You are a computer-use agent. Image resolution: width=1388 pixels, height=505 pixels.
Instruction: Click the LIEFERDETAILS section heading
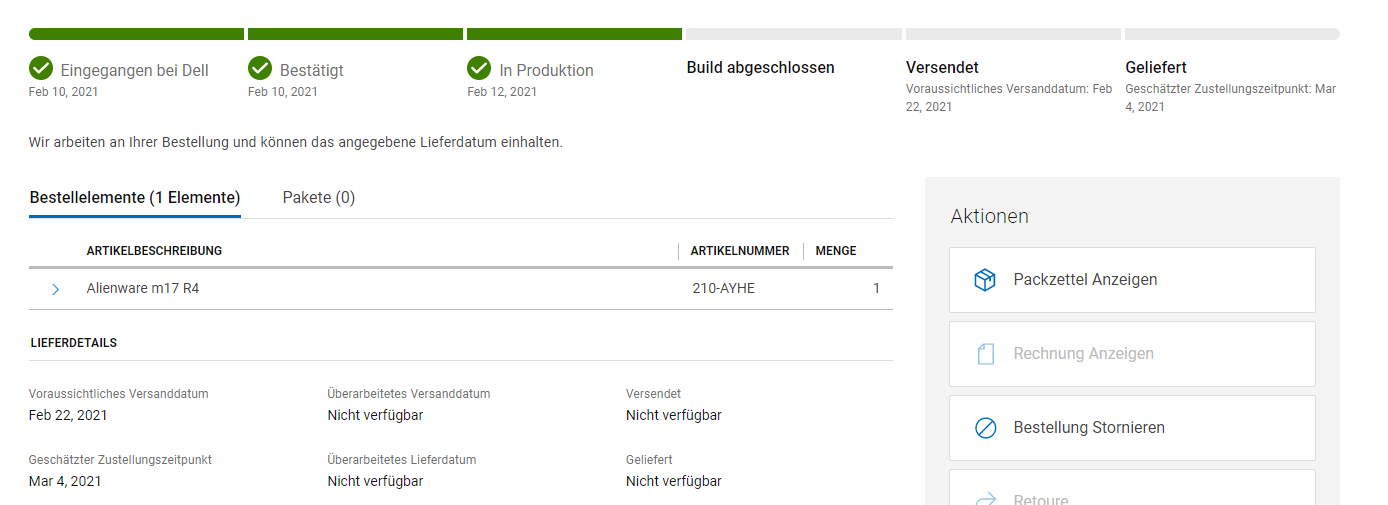73,343
